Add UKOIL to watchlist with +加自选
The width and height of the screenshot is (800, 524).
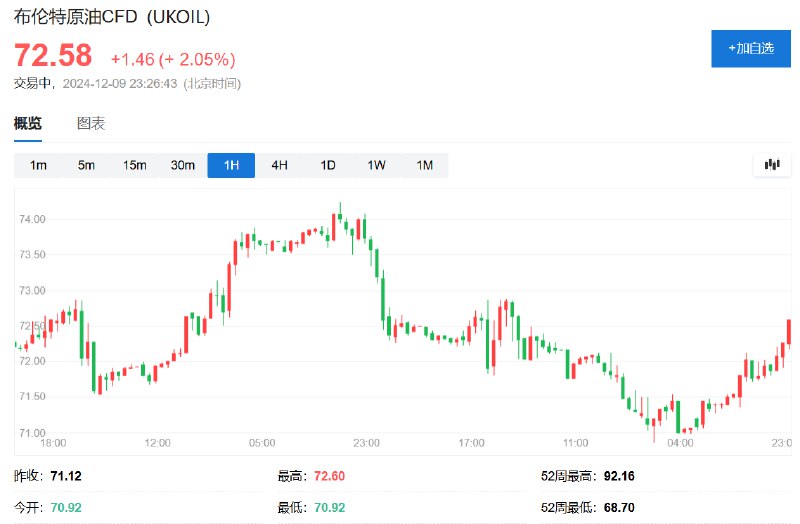coord(751,48)
